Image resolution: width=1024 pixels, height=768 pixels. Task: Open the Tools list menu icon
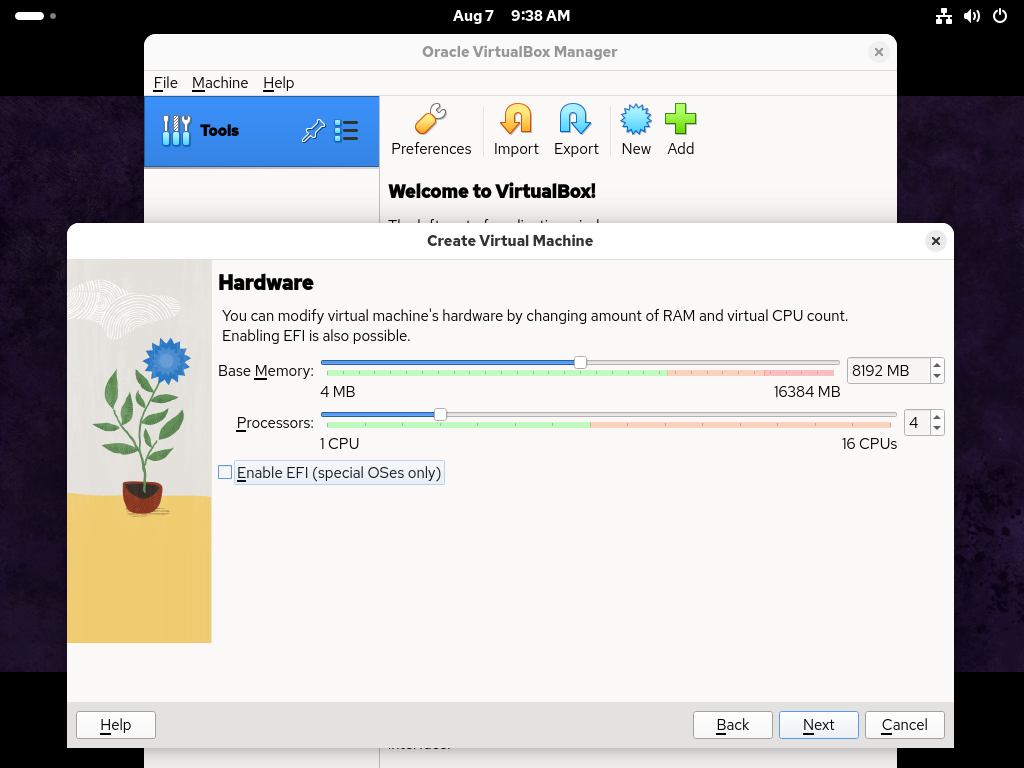click(346, 131)
